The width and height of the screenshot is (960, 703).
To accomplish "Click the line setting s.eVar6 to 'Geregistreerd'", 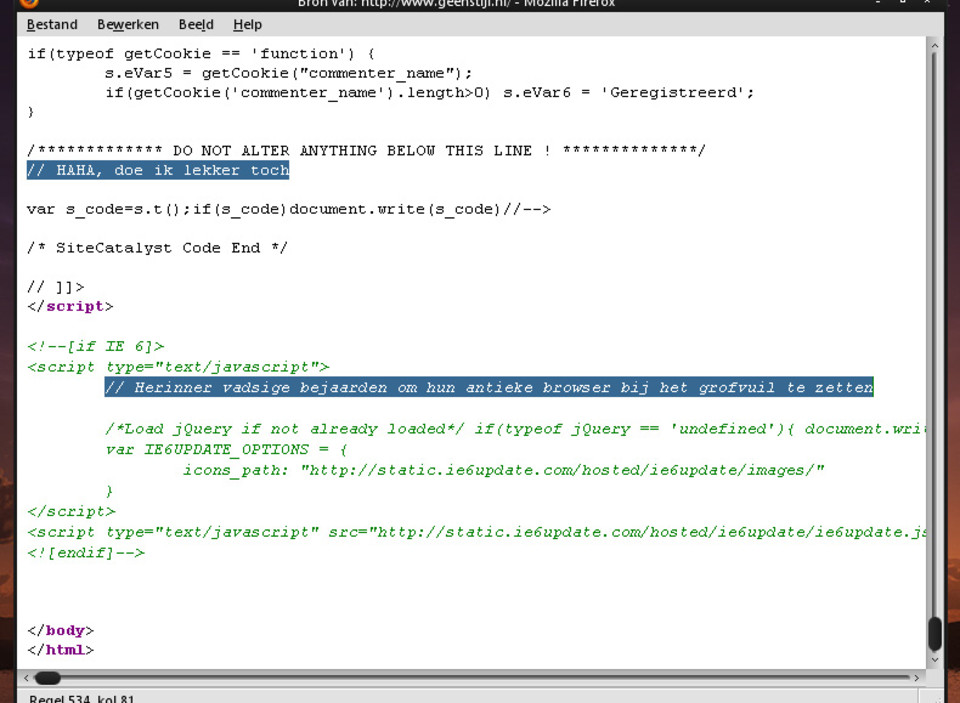I will pos(429,93).
